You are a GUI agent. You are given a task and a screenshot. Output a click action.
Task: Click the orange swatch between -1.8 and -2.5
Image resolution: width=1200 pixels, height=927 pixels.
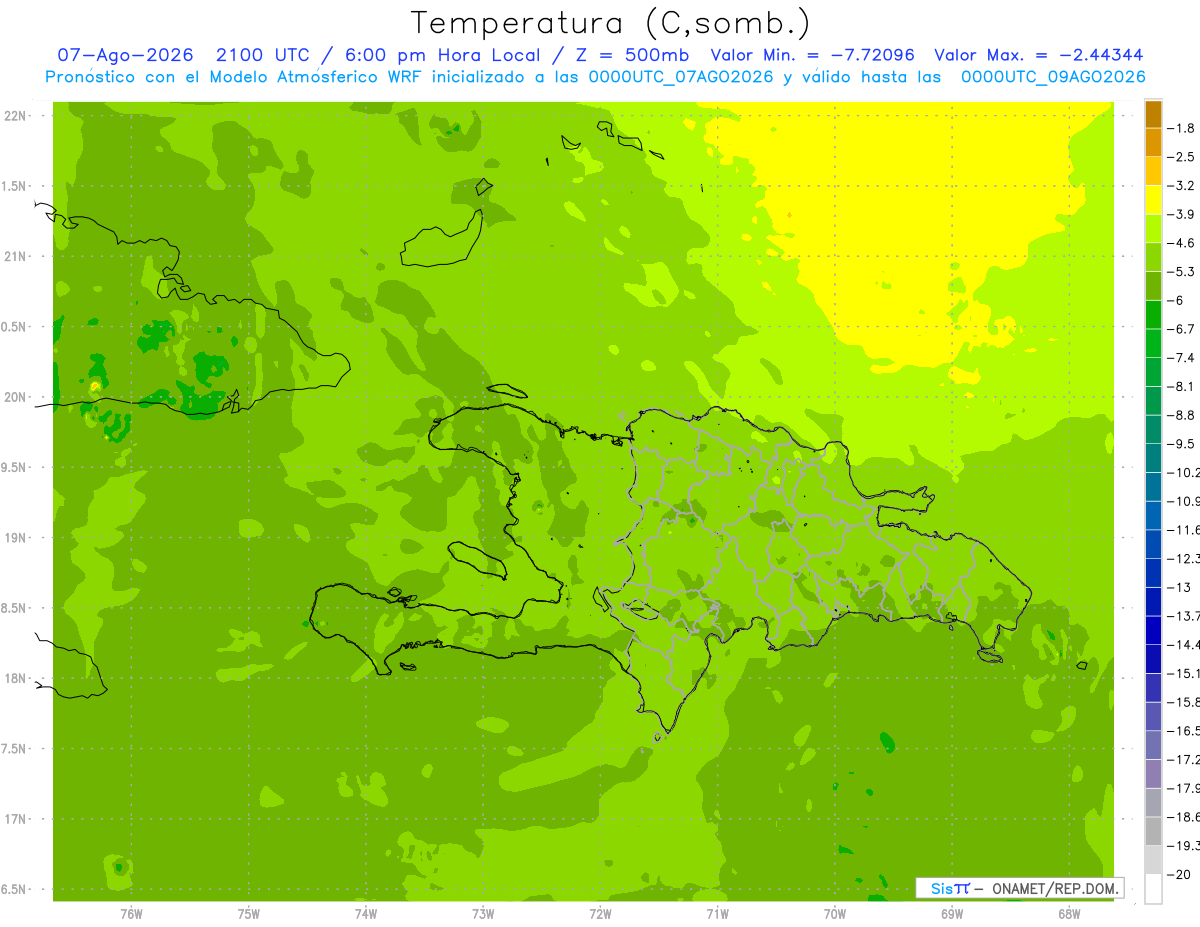tap(1153, 143)
